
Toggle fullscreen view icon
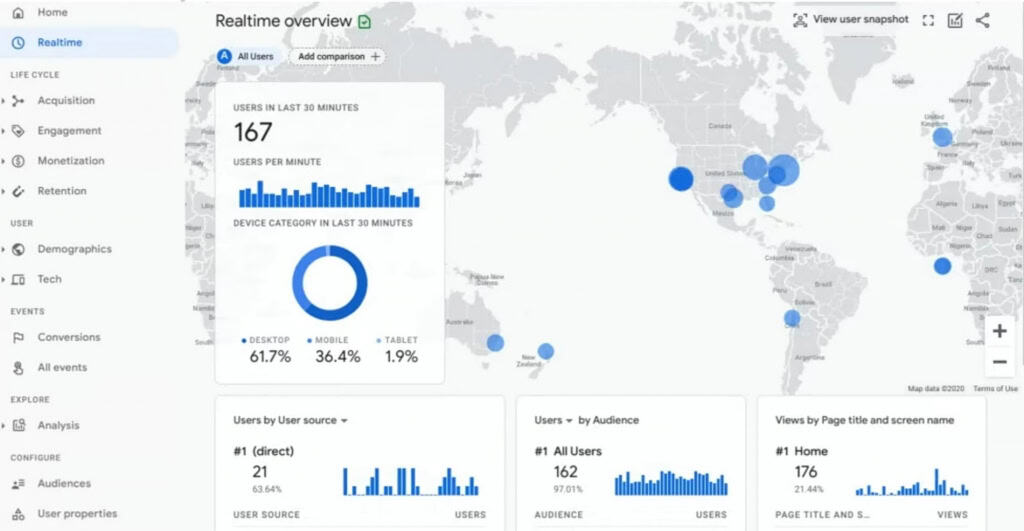[x=928, y=20]
